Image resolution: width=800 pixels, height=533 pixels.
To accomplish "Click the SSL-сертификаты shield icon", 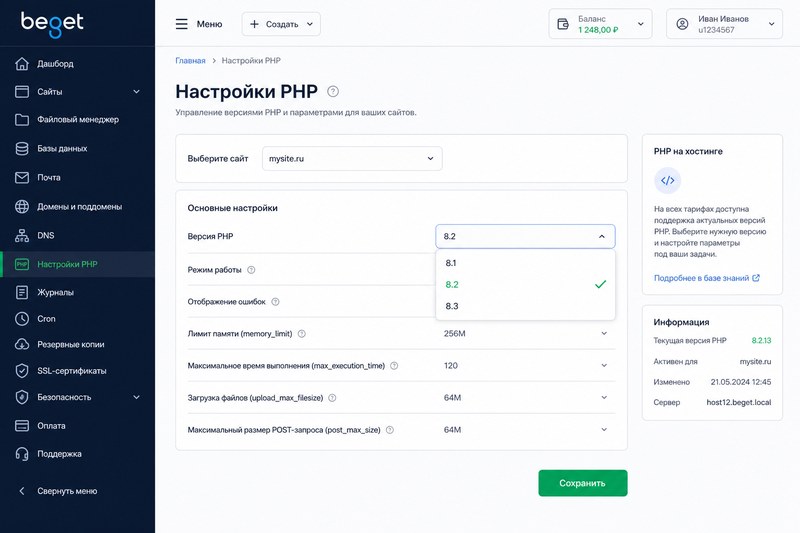I will (x=22, y=371).
